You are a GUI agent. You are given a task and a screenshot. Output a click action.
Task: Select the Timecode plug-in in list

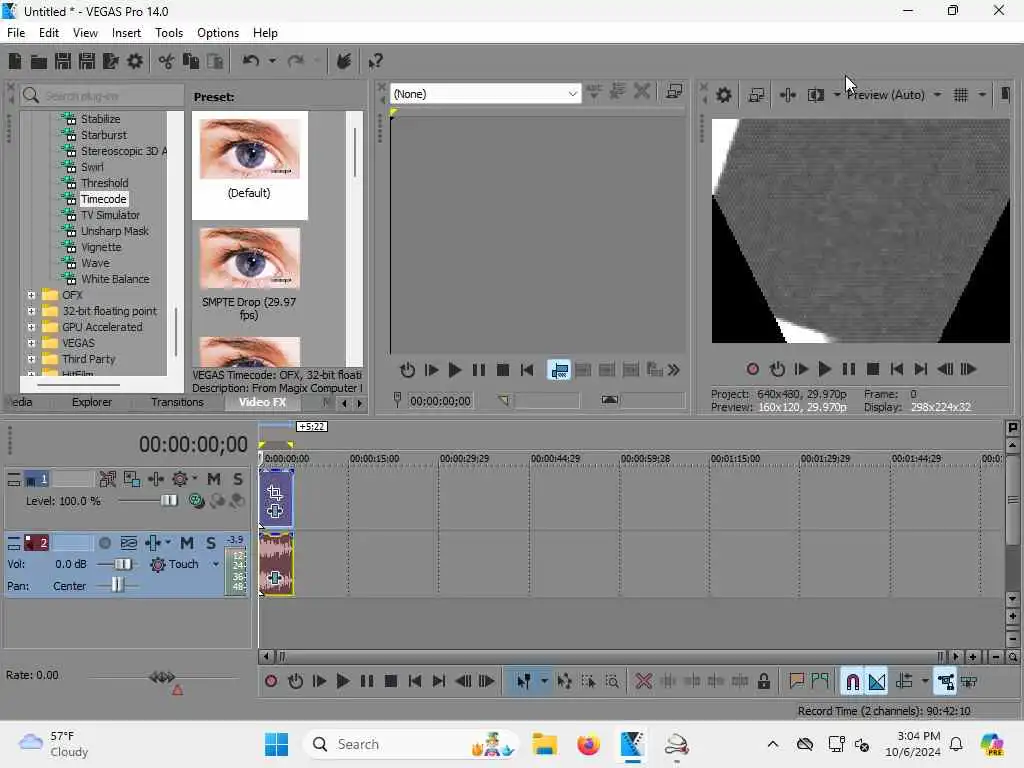pos(103,199)
